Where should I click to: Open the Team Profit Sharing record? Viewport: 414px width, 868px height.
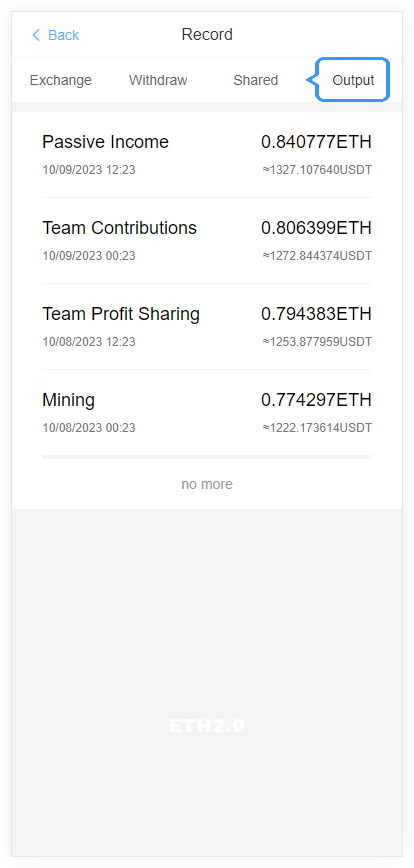[207, 327]
